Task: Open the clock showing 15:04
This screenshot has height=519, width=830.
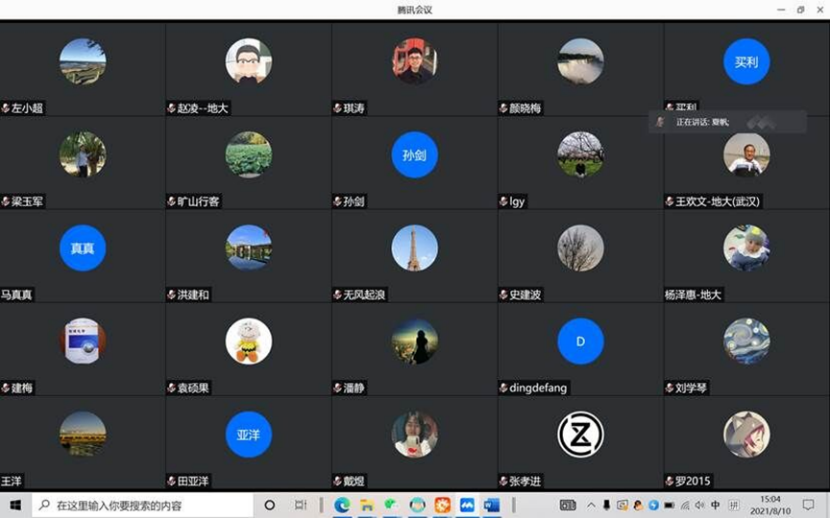Action: click(x=771, y=505)
